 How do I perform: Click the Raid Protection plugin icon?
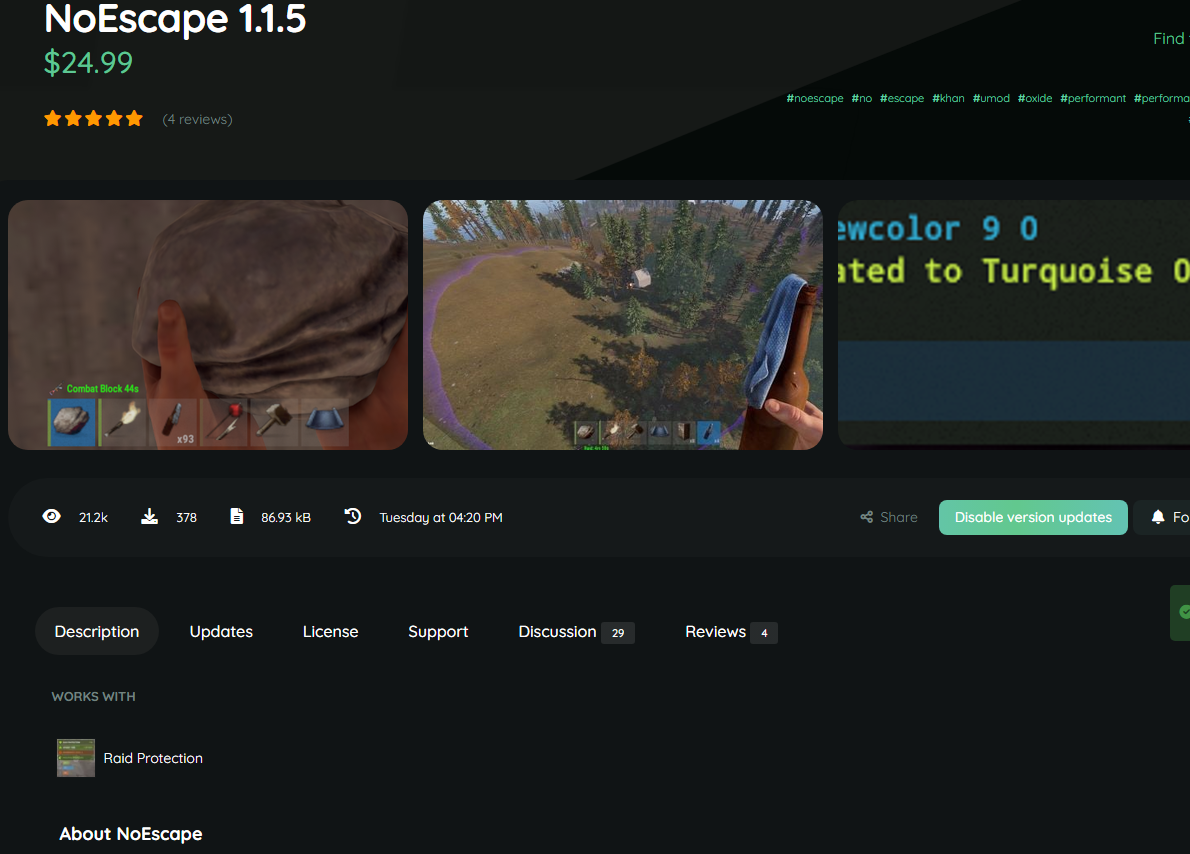click(76, 758)
